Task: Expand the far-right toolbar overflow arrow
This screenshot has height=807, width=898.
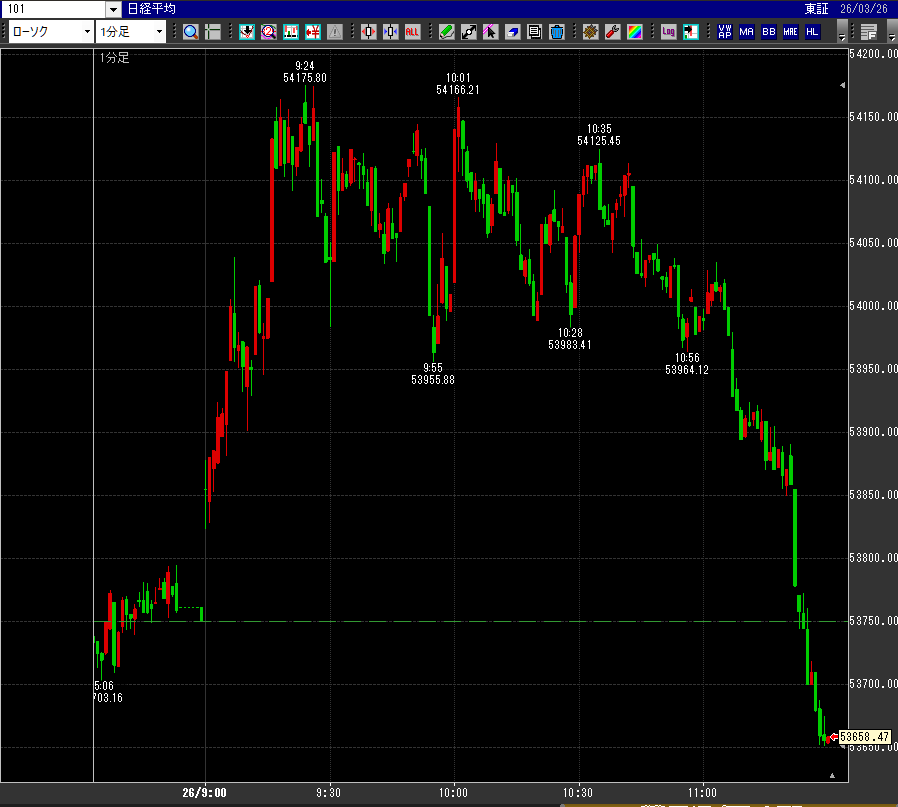Action: [x=892, y=32]
